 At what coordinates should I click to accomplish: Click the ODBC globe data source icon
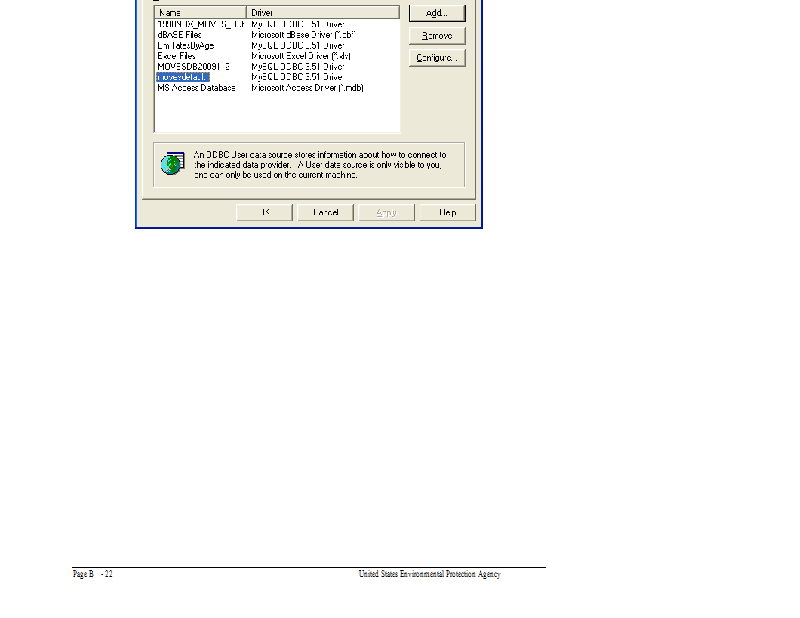pos(172,164)
